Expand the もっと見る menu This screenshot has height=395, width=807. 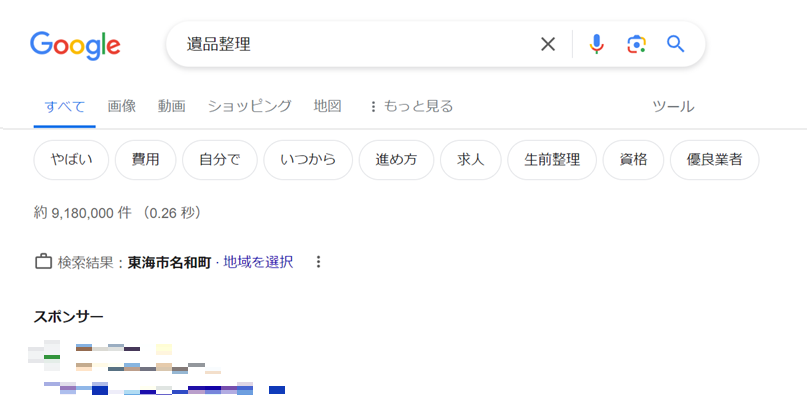coord(411,107)
